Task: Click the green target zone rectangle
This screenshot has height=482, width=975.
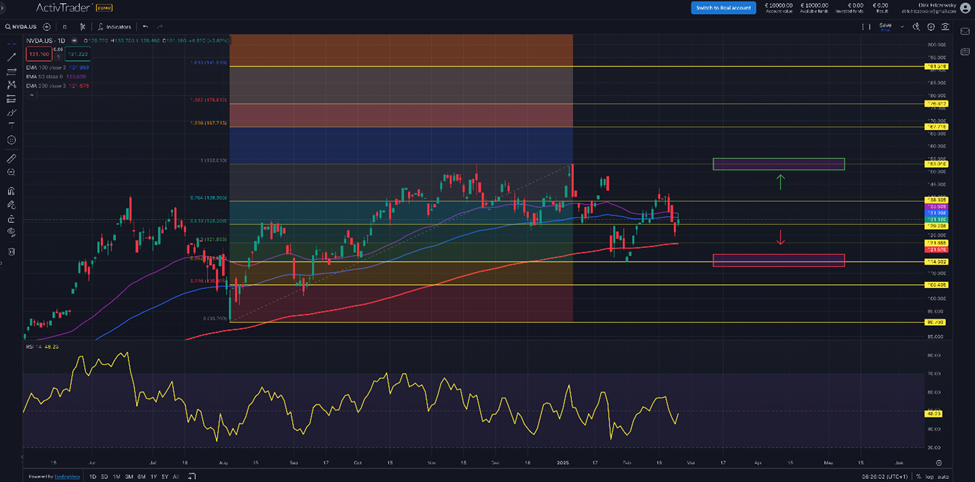Action: [x=778, y=164]
